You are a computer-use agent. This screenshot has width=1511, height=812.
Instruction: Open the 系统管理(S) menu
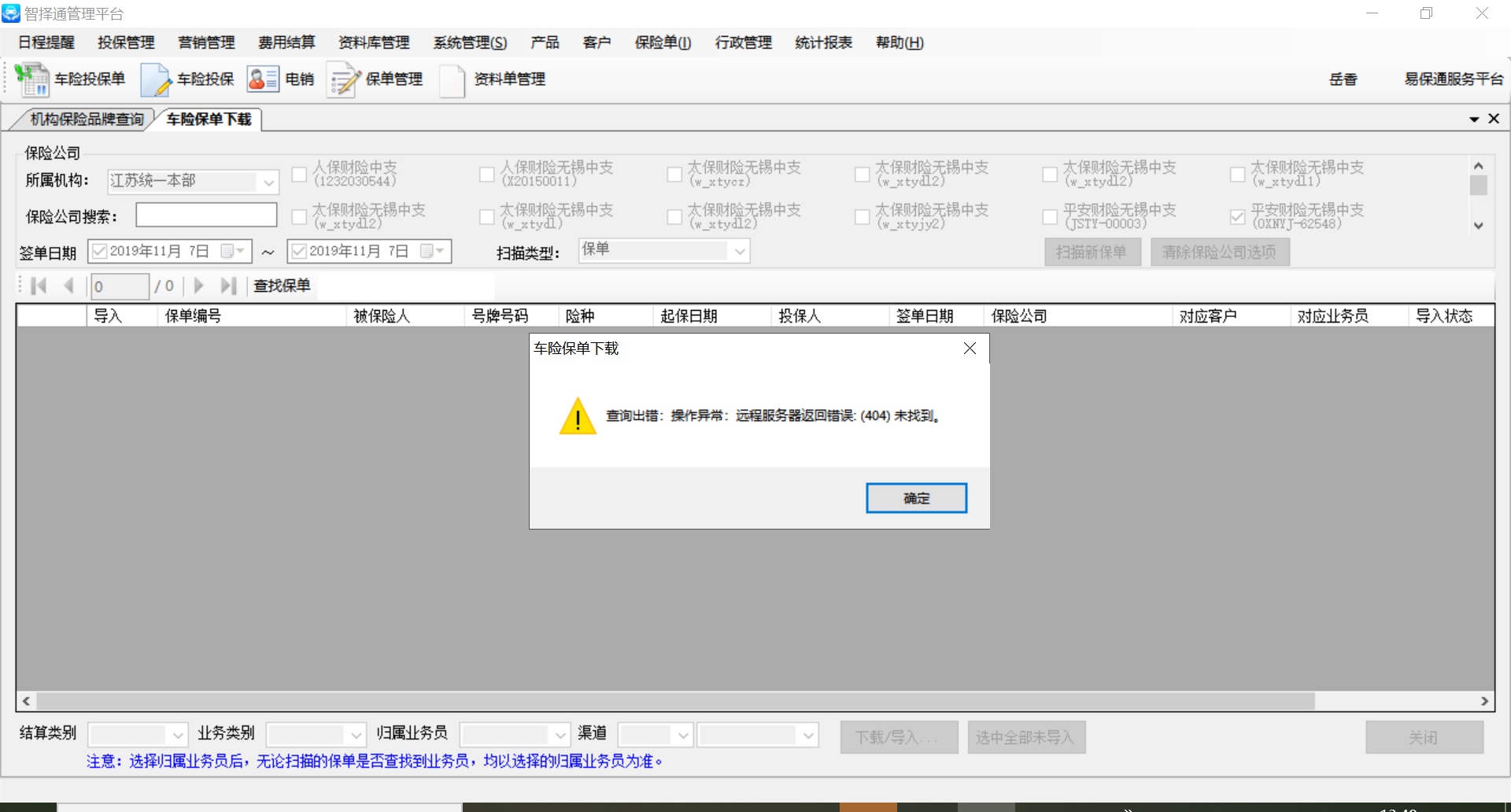click(x=470, y=42)
